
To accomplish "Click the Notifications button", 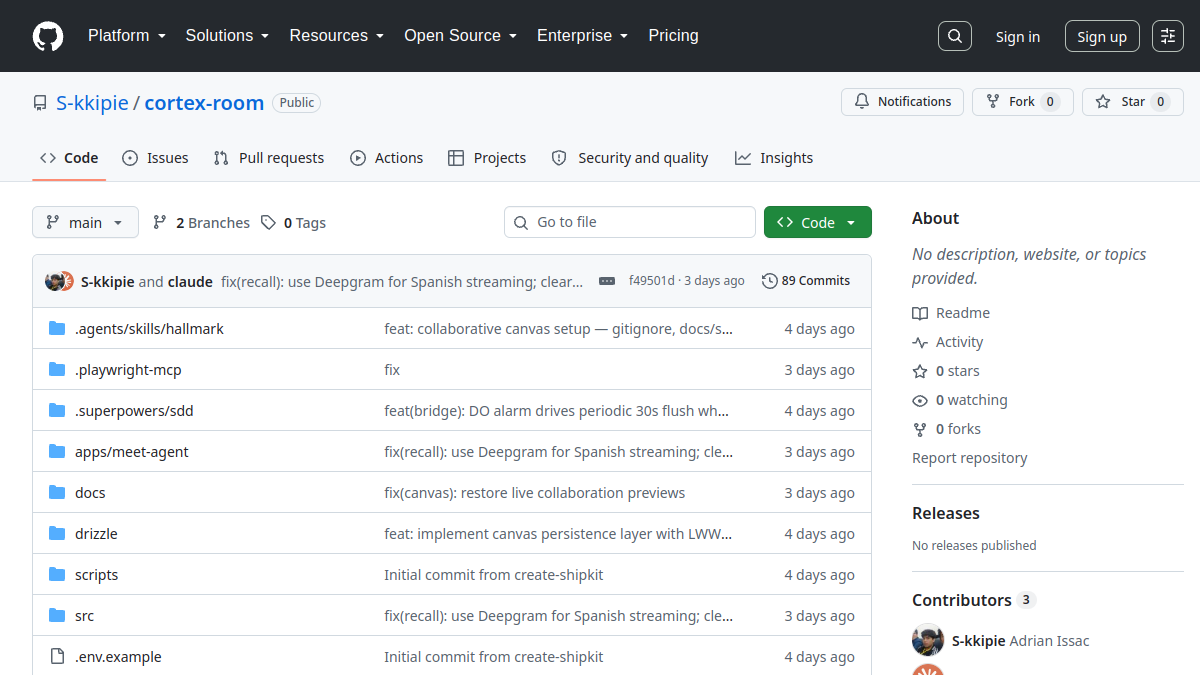I will (903, 102).
